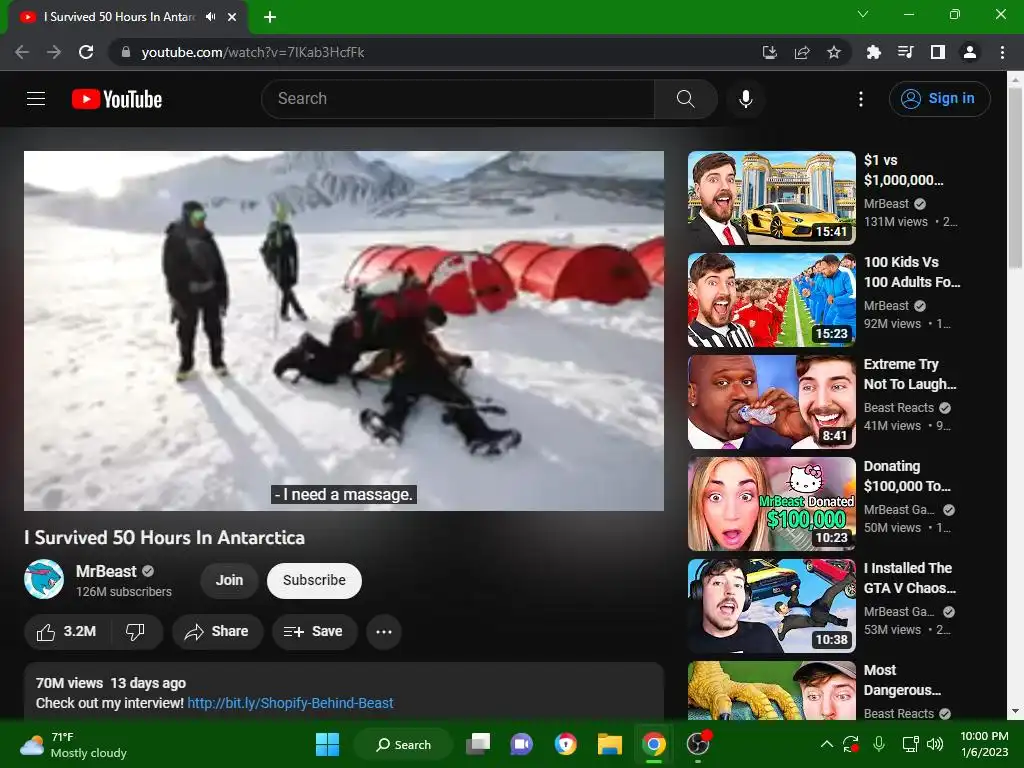Open the Windows taskbar Search box
Image resolution: width=1024 pixels, height=768 pixels.
[403, 744]
